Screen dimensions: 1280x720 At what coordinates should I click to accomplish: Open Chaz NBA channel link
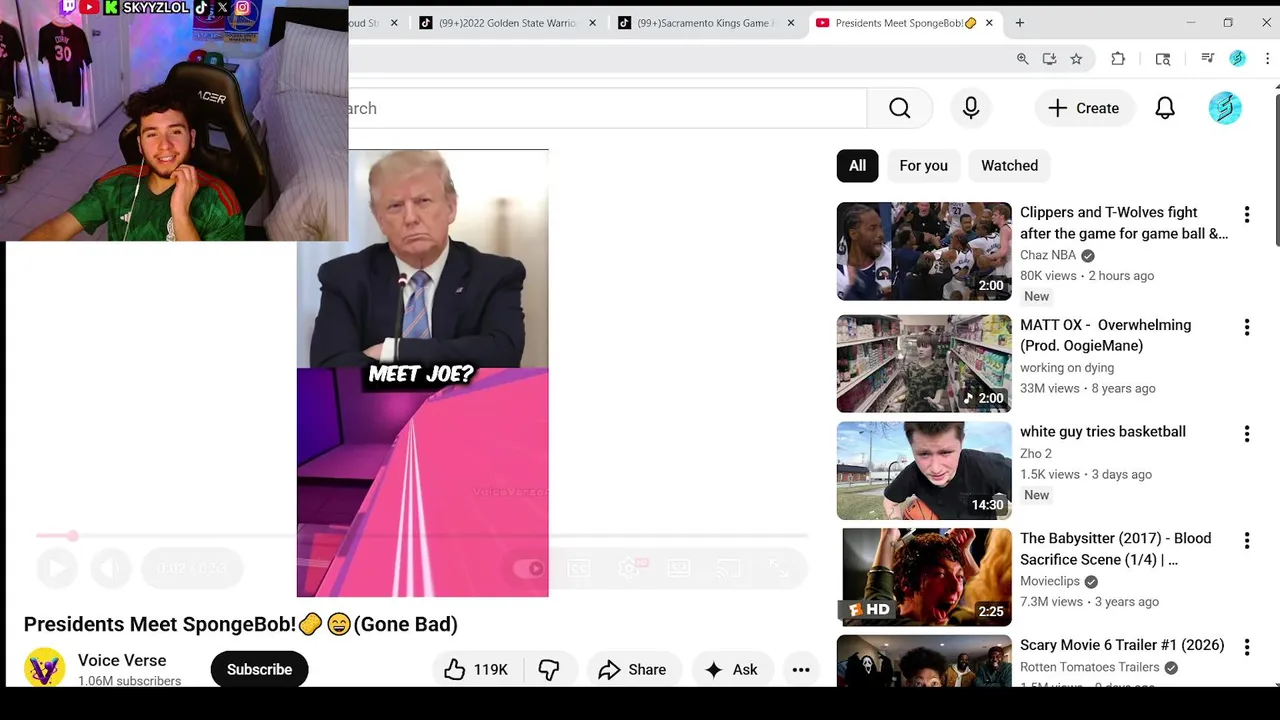1048,255
